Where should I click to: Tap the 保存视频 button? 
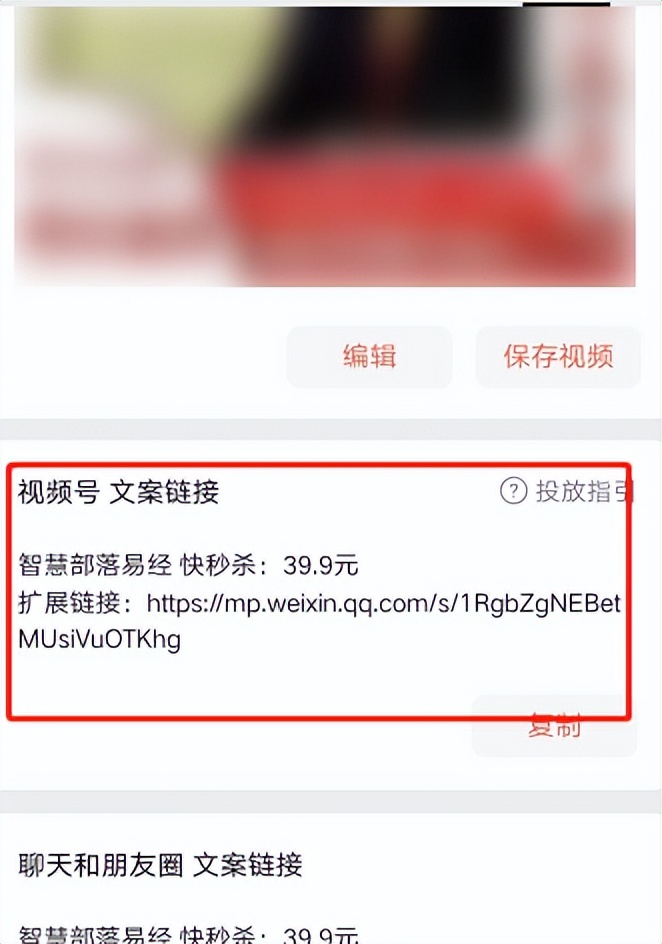(558, 357)
